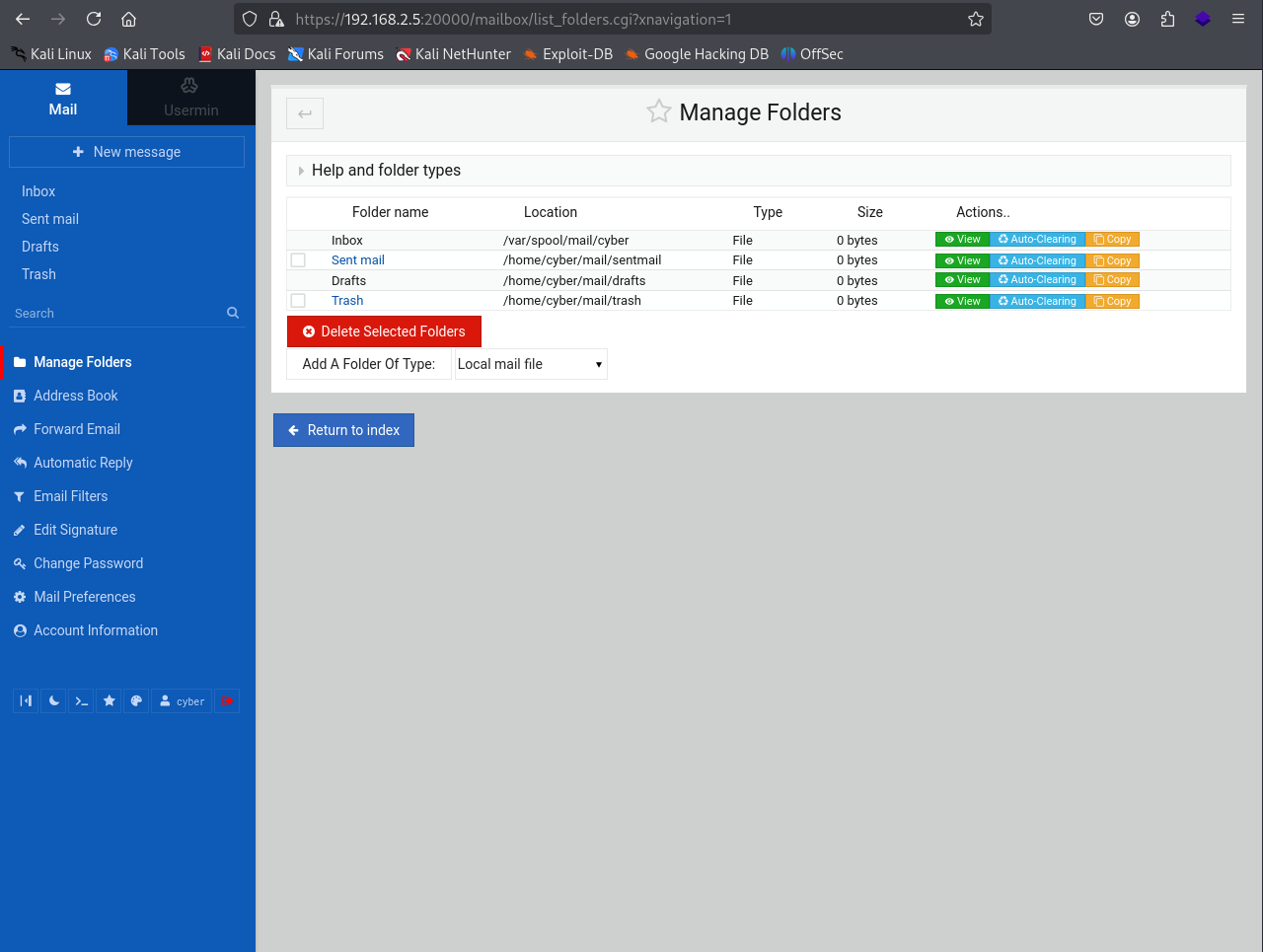Screen dimensions: 1263x952
Task: Open Firefox account icon in toolbar
Action: click(x=1132, y=19)
